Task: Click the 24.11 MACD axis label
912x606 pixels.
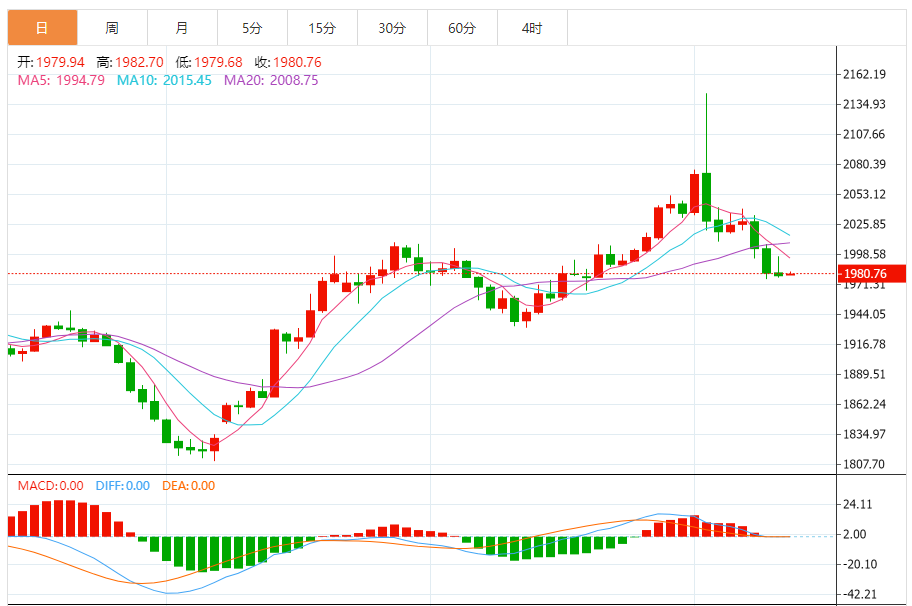Action: 858,504
